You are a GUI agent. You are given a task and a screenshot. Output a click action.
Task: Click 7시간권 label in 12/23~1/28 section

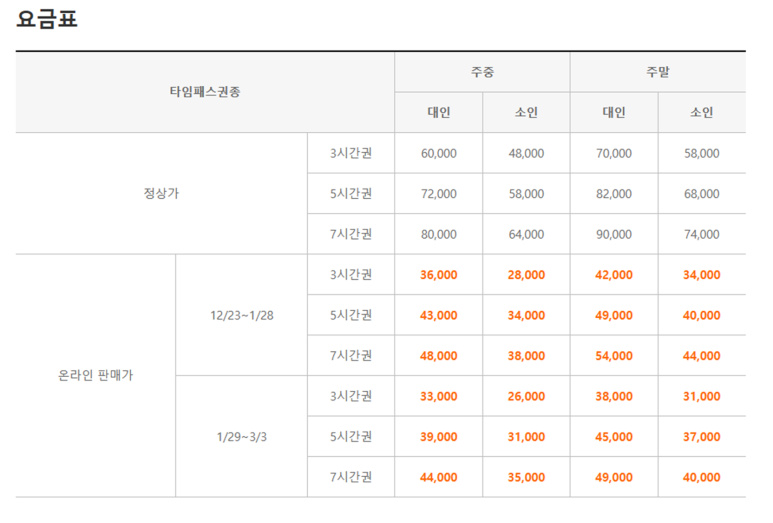351,355
